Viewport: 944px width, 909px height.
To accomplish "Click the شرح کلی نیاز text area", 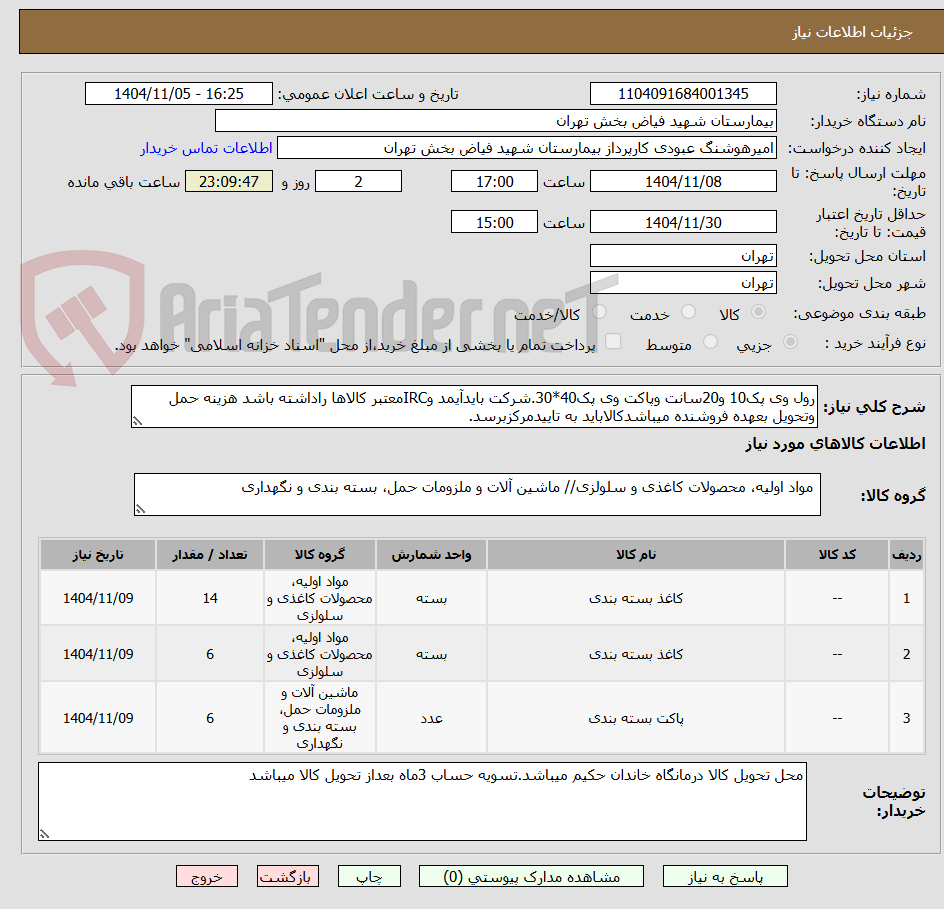I will tap(474, 407).
